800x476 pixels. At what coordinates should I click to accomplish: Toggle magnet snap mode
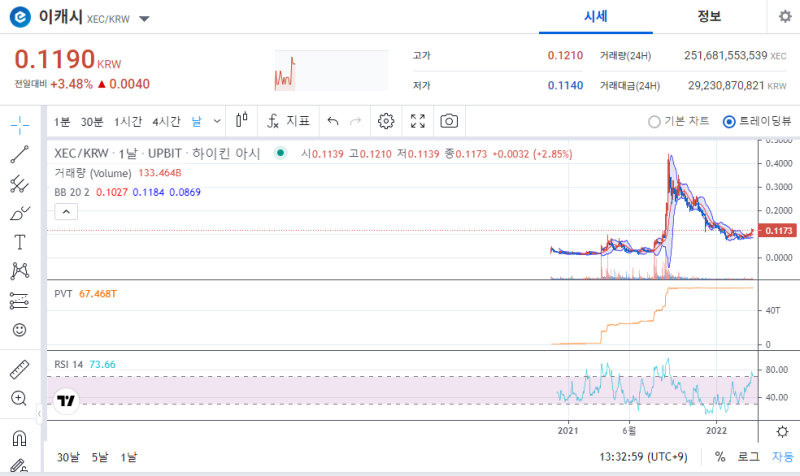tap(19, 438)
